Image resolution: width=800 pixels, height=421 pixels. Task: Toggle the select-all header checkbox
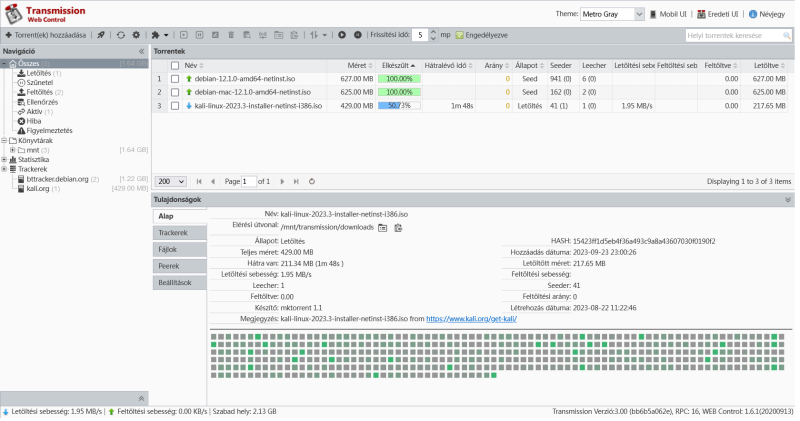click(175, 66)
